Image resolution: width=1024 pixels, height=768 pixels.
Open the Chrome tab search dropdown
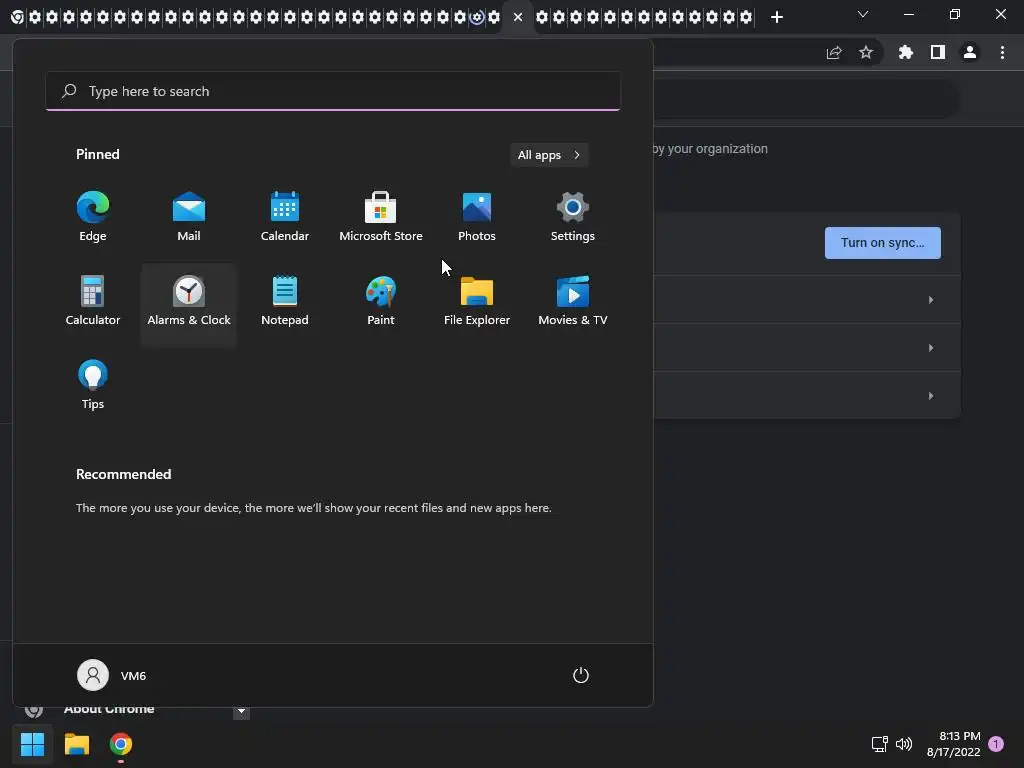pyautogui.click(x=863, y=14)
